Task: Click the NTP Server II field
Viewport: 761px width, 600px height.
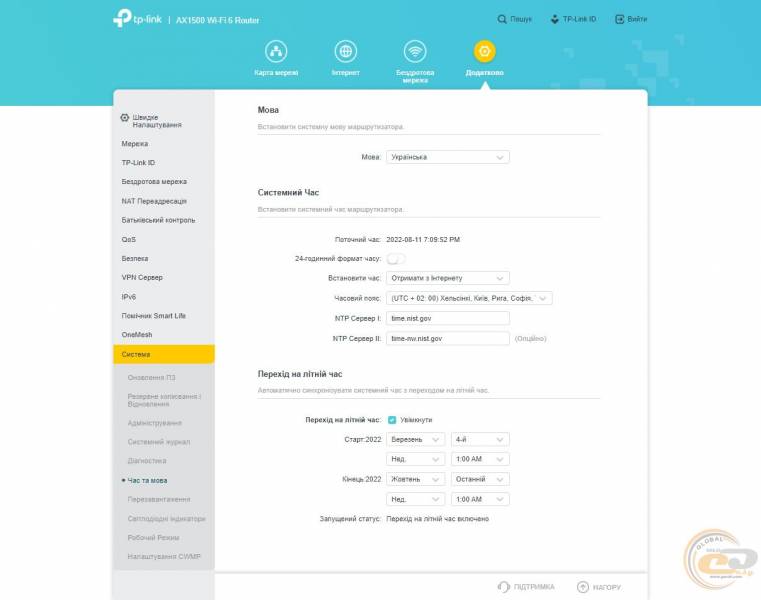Action: click(447, 338)
